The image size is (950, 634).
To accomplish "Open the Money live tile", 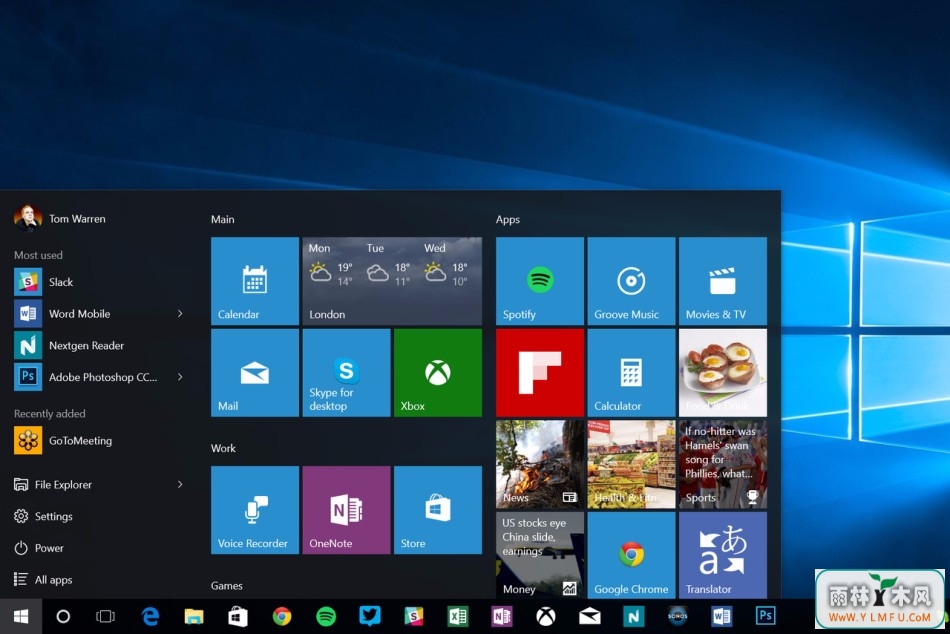I will pyautogui.click(x=540, y=555).
